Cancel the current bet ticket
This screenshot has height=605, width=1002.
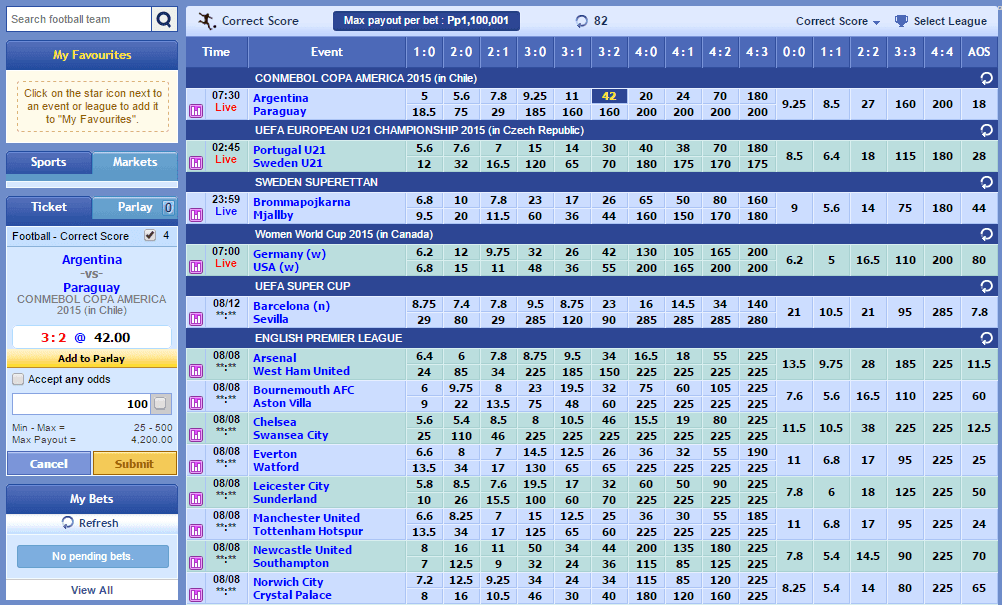pyautogui.click(x=49, y=464)
